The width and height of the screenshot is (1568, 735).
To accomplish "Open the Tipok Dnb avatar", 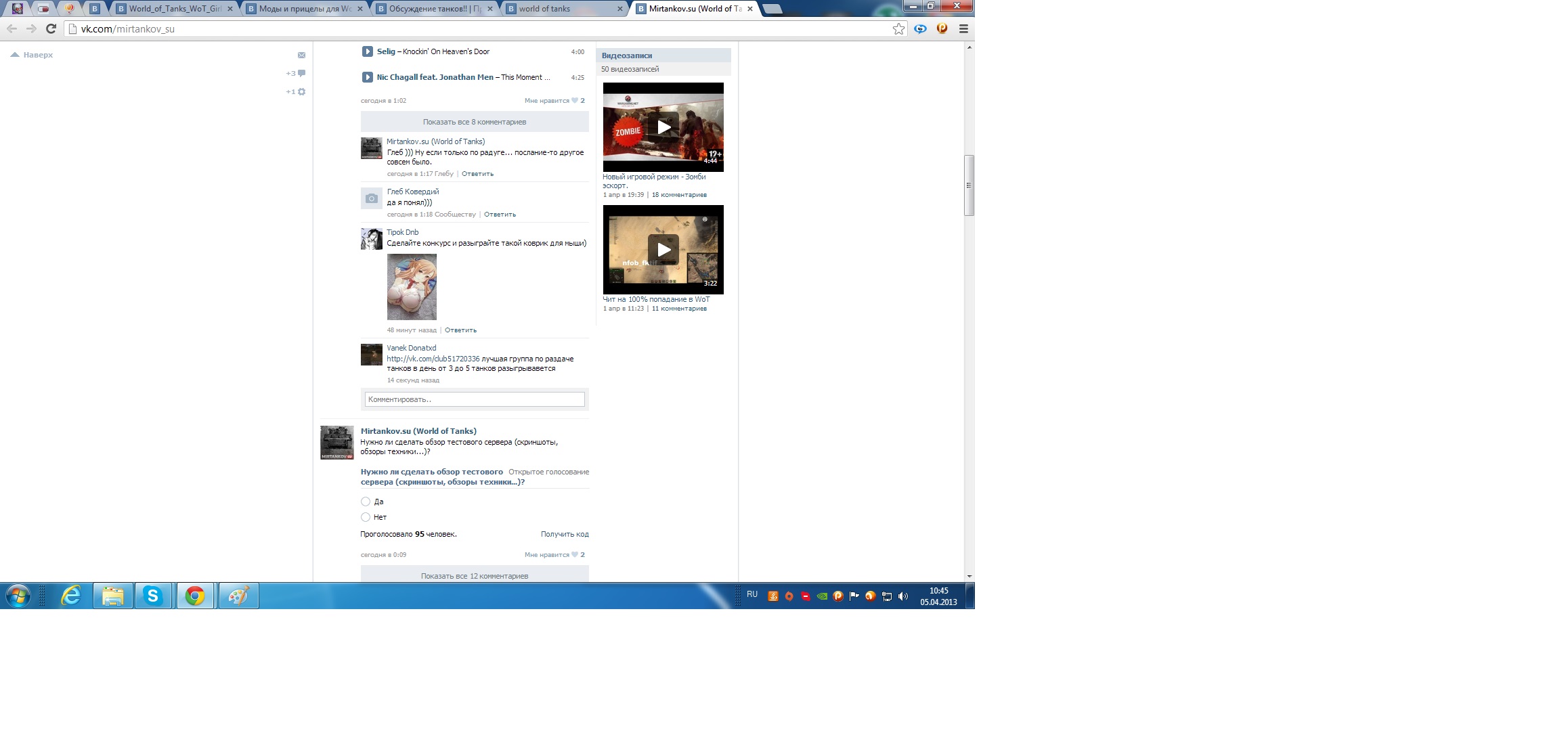I will 372,239.
